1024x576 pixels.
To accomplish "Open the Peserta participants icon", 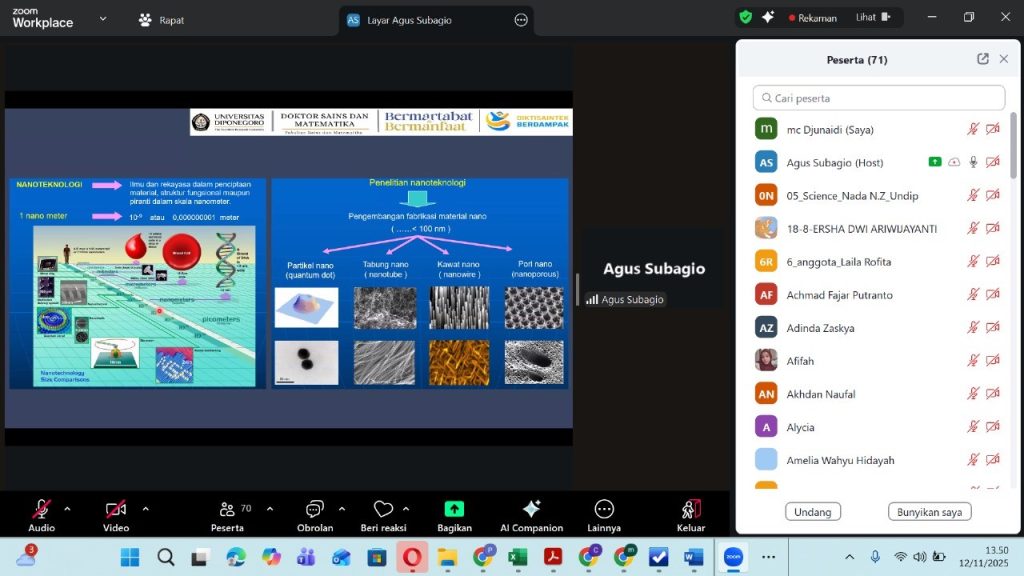I will pyautogui.click(x=227, y=509).
